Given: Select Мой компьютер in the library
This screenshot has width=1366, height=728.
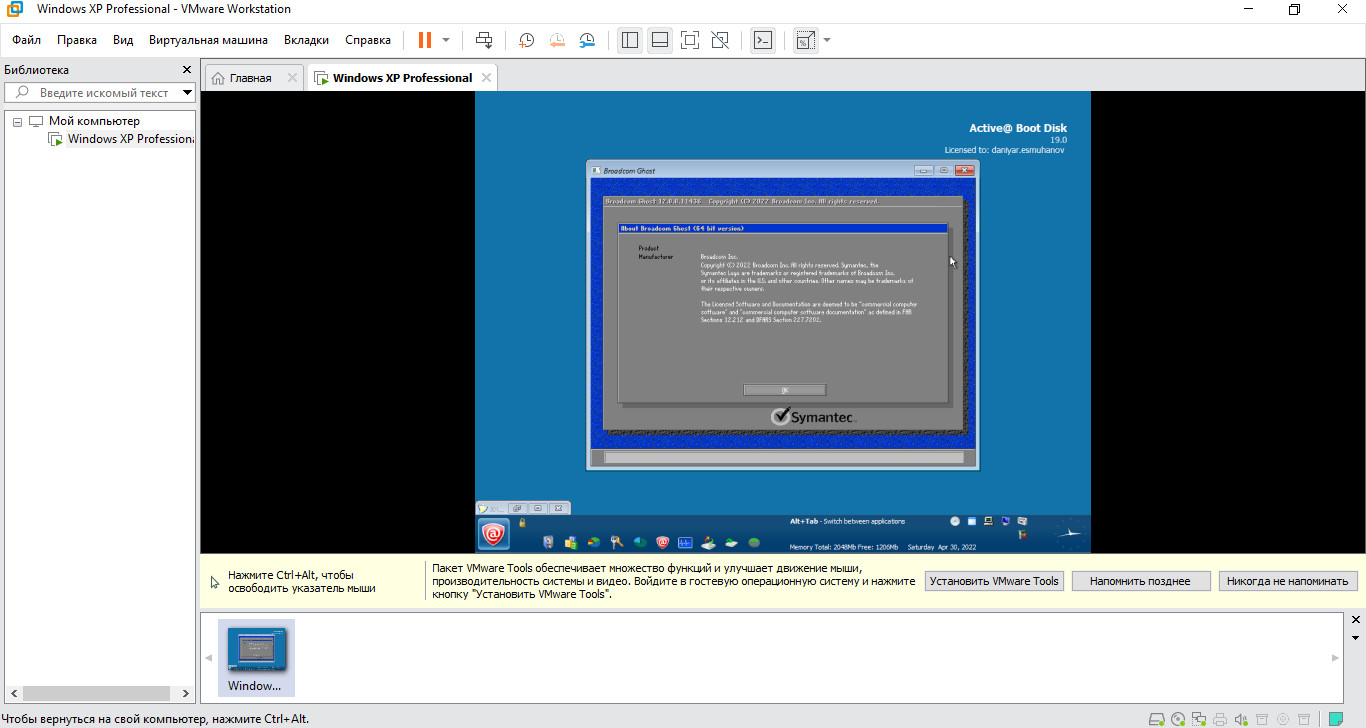Looking at the screenshot, I should coord(94,121).
